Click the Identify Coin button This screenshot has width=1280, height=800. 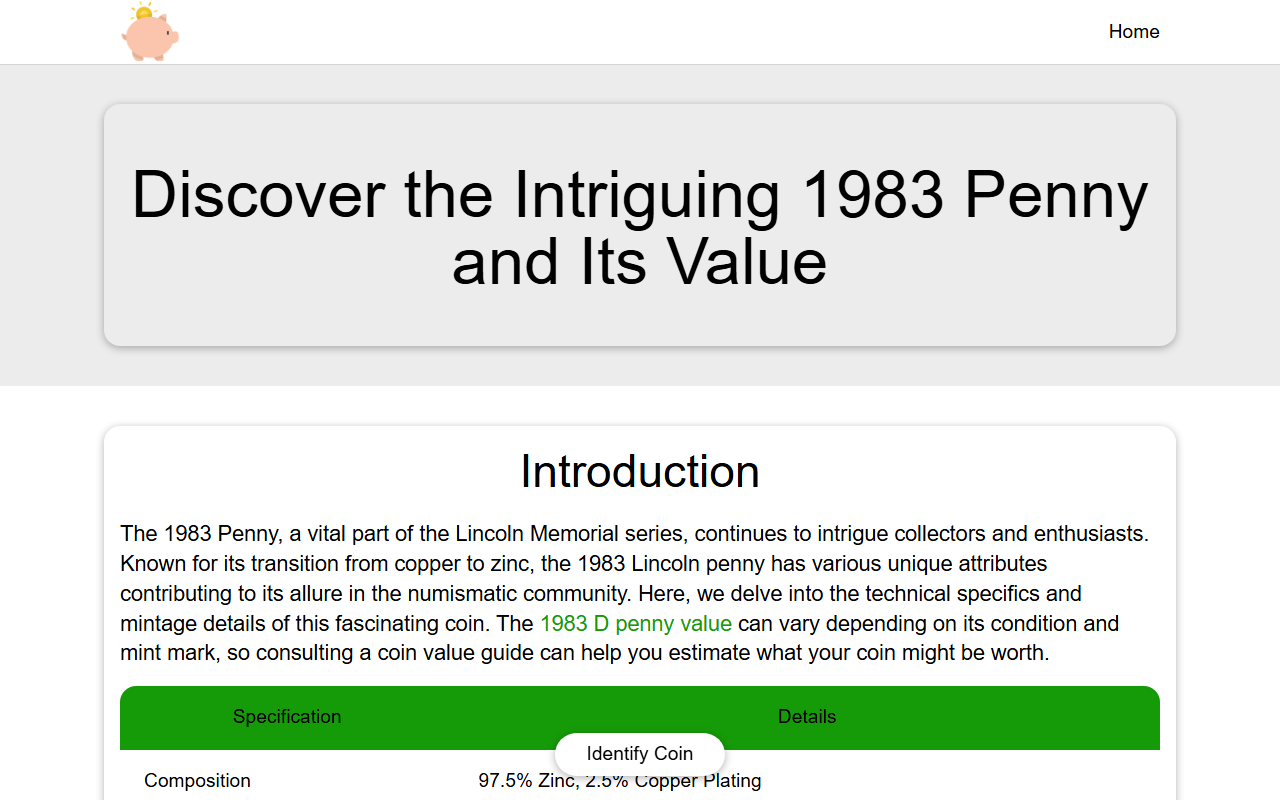click(640, 754)
